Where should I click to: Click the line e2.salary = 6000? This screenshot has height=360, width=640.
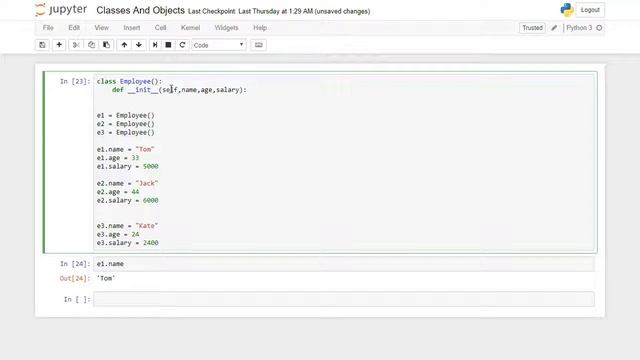(x=128, y=200)
